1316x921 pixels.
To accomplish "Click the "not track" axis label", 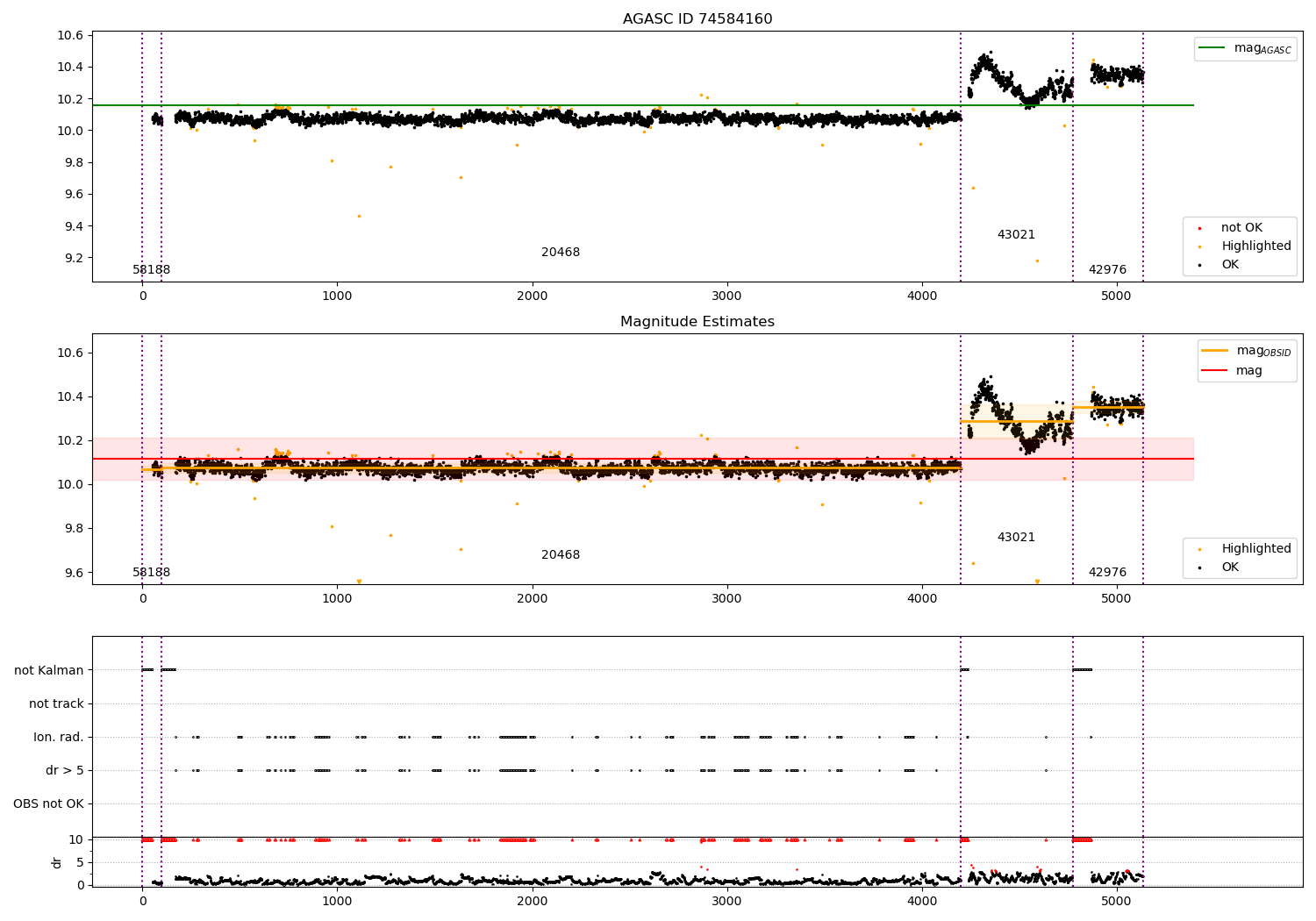I will [x=56, y=704].
